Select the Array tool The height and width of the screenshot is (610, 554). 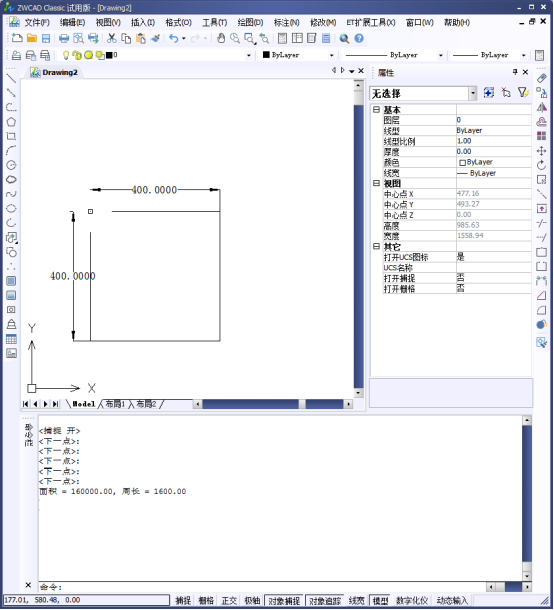(542, 136)
